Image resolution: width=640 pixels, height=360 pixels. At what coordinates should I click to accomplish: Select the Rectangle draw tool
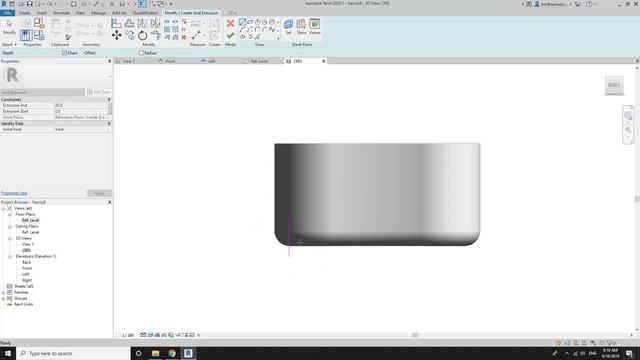click(250, 22)
